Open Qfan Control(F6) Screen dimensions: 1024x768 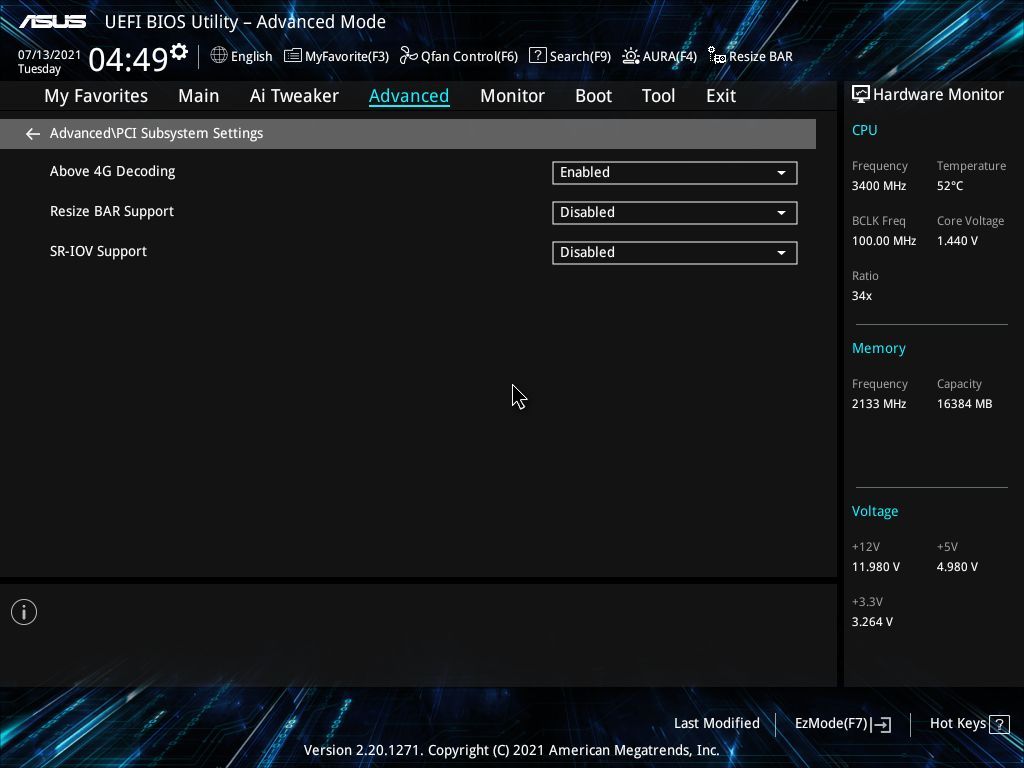click(458, 56)
